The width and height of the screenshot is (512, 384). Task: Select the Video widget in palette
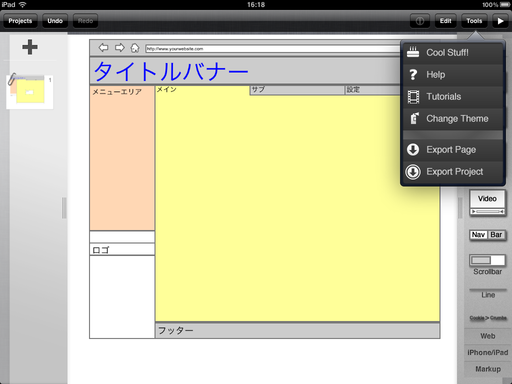tap(487, 203)
